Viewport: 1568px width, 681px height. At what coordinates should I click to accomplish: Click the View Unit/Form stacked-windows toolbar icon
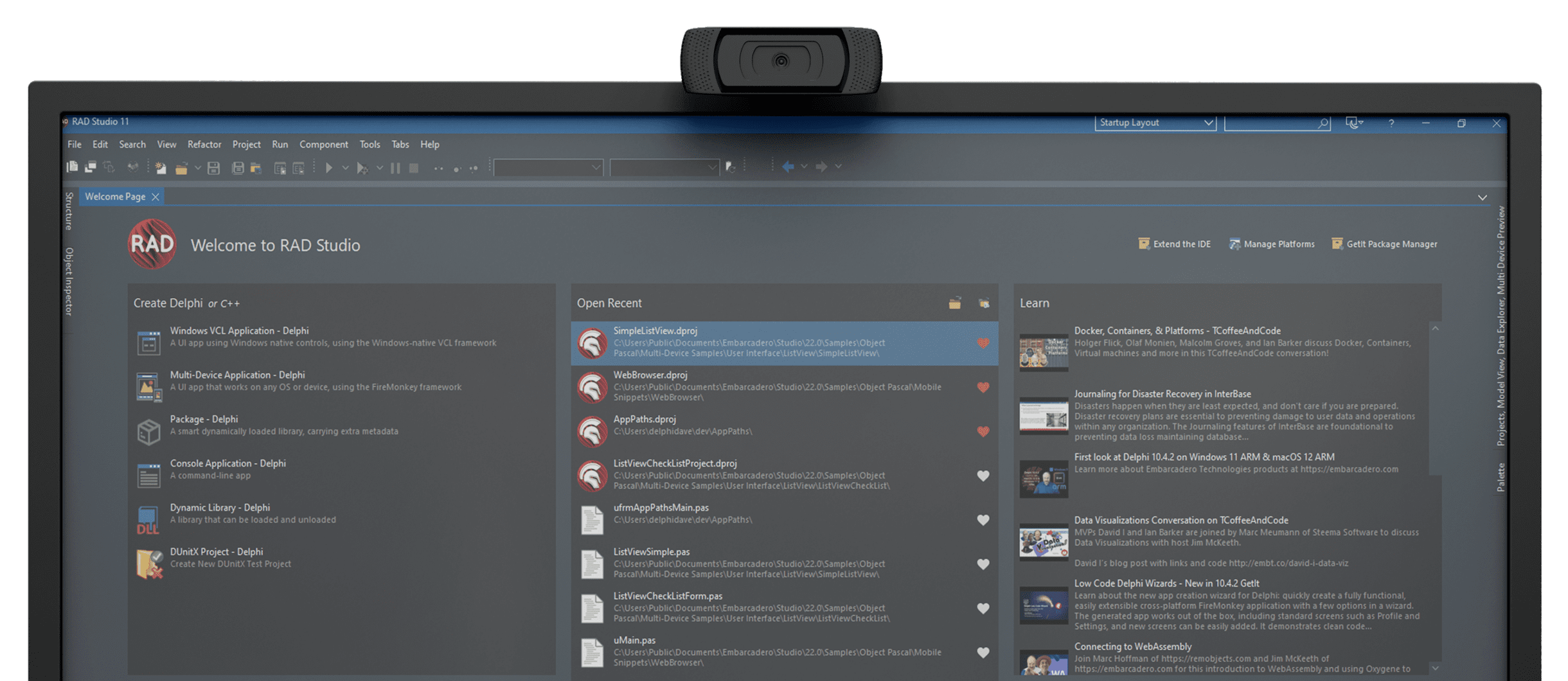91,167
